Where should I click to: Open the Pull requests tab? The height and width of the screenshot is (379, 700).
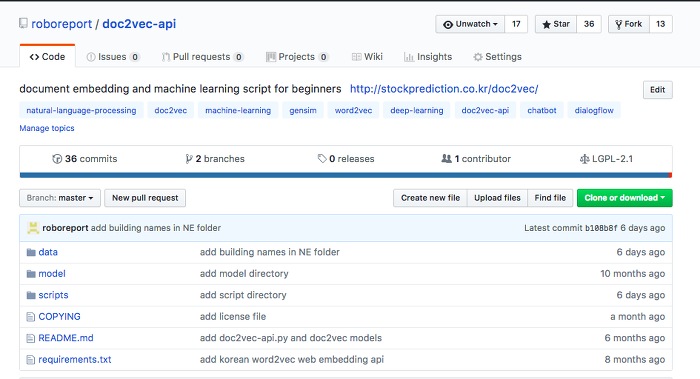pyautogui.click(x=203, y=57)
